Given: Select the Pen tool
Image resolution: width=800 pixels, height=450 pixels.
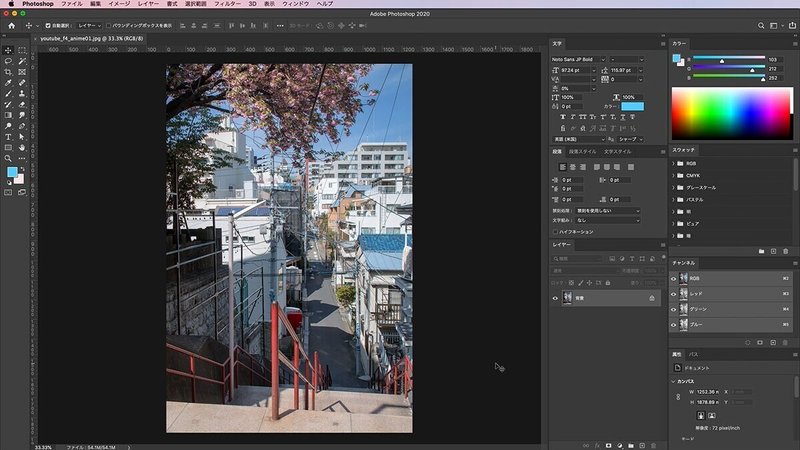Looking at the screenshot, I should pos(22,126).
